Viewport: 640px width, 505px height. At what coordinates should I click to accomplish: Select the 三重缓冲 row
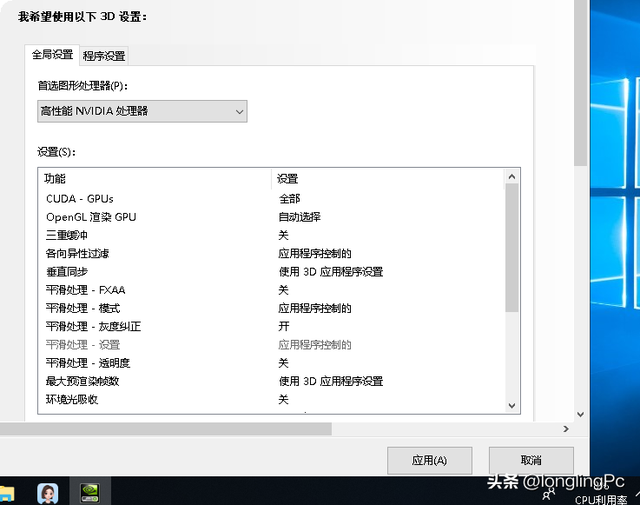pyautogui.click(x=272, y=235)
